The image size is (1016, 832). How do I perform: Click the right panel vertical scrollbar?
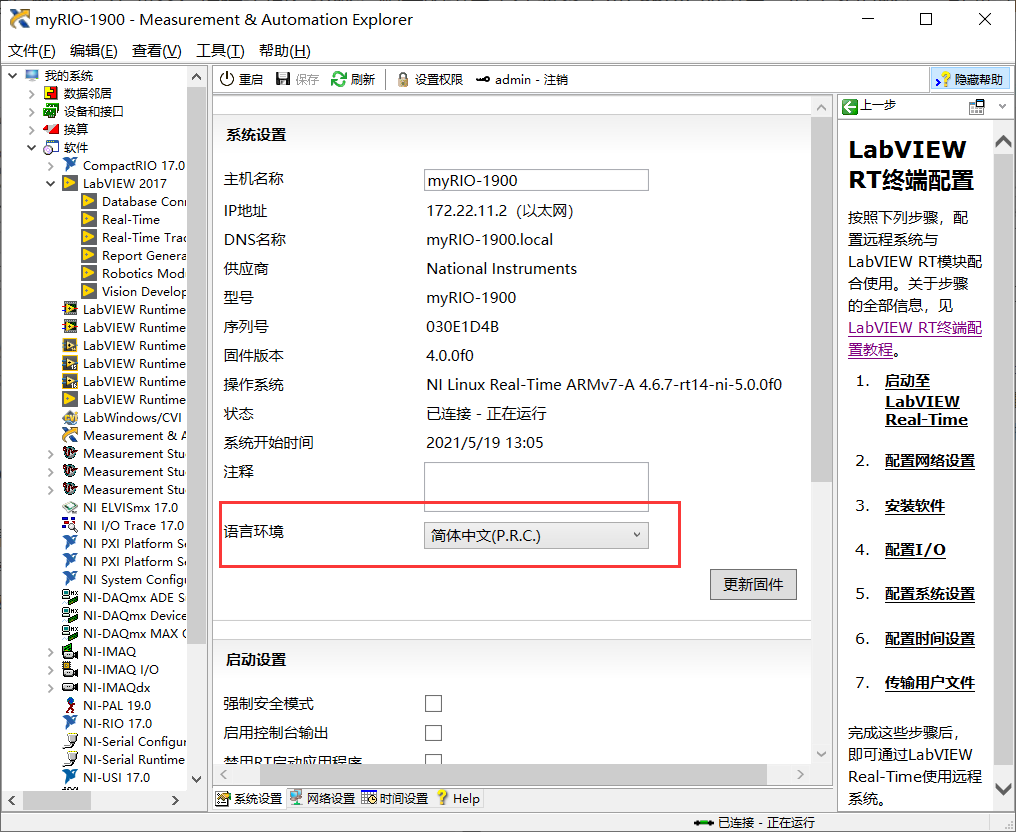1002,400
